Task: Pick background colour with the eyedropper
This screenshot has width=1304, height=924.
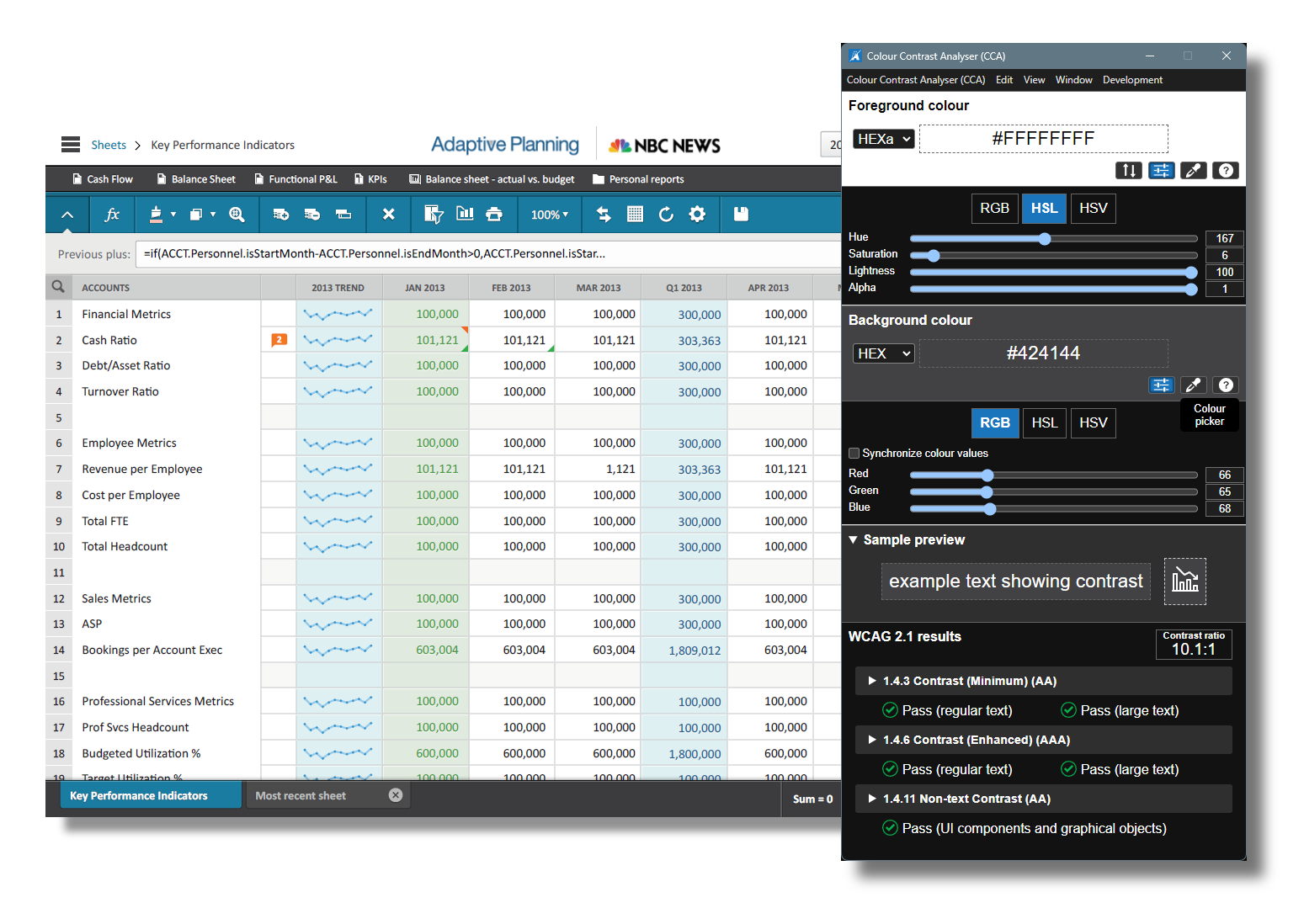Action: [1193, 385]
